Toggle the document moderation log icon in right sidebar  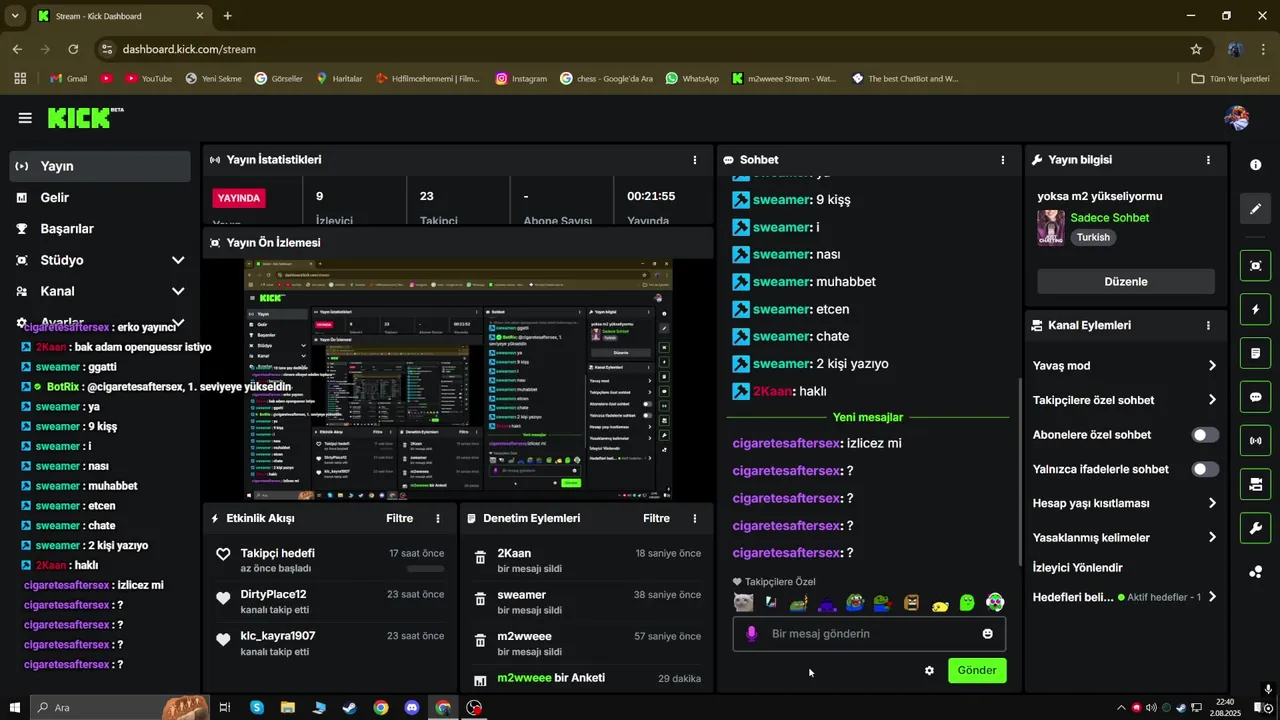[1255, 353]
